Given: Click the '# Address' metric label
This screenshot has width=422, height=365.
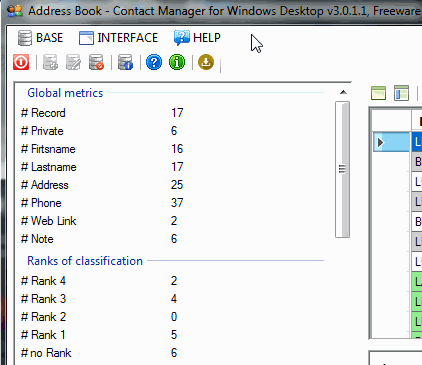Looking at the screenshot, I should 45,185.
